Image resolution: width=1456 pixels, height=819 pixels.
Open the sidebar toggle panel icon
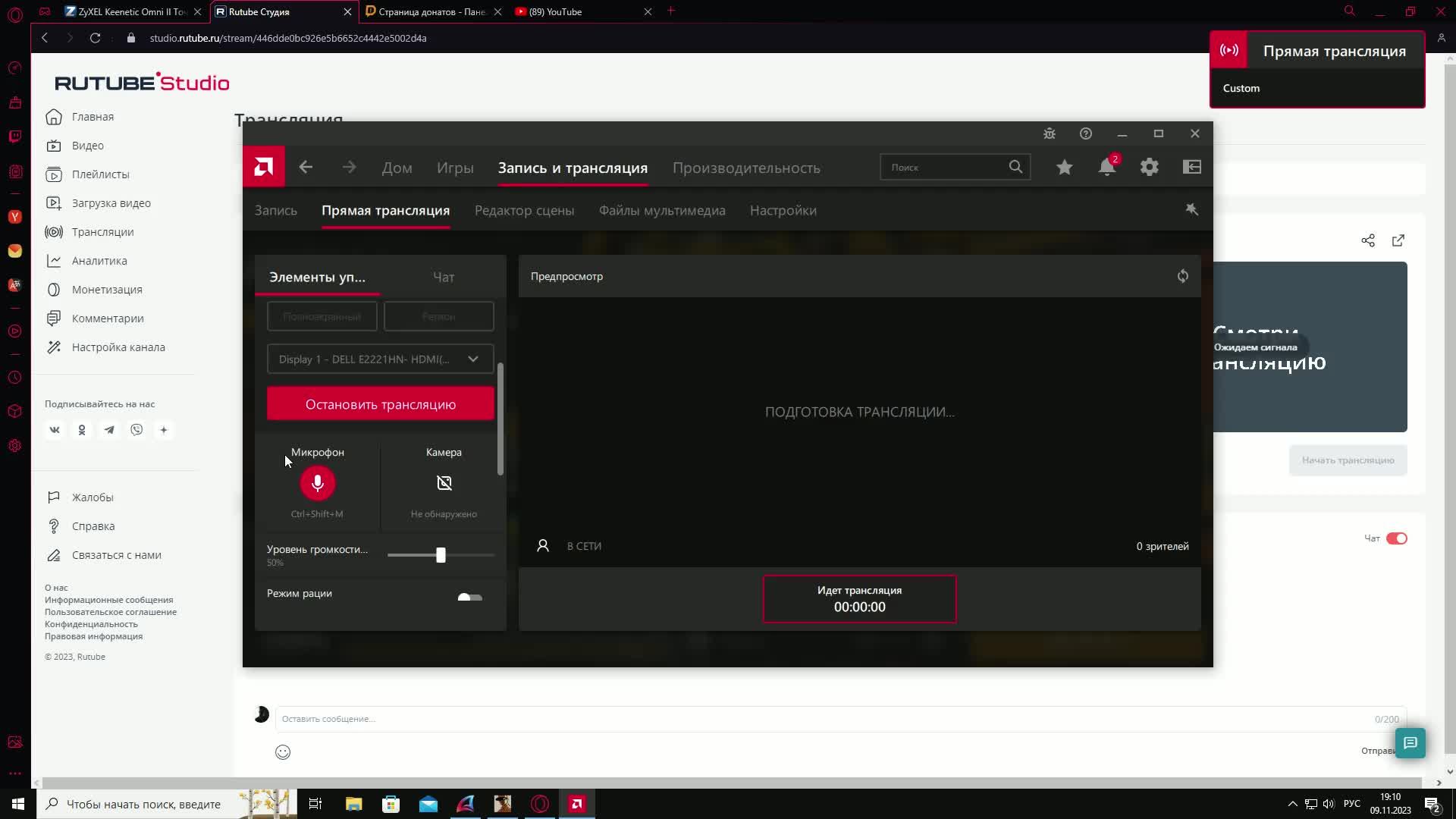click(x=1191, y=168)
